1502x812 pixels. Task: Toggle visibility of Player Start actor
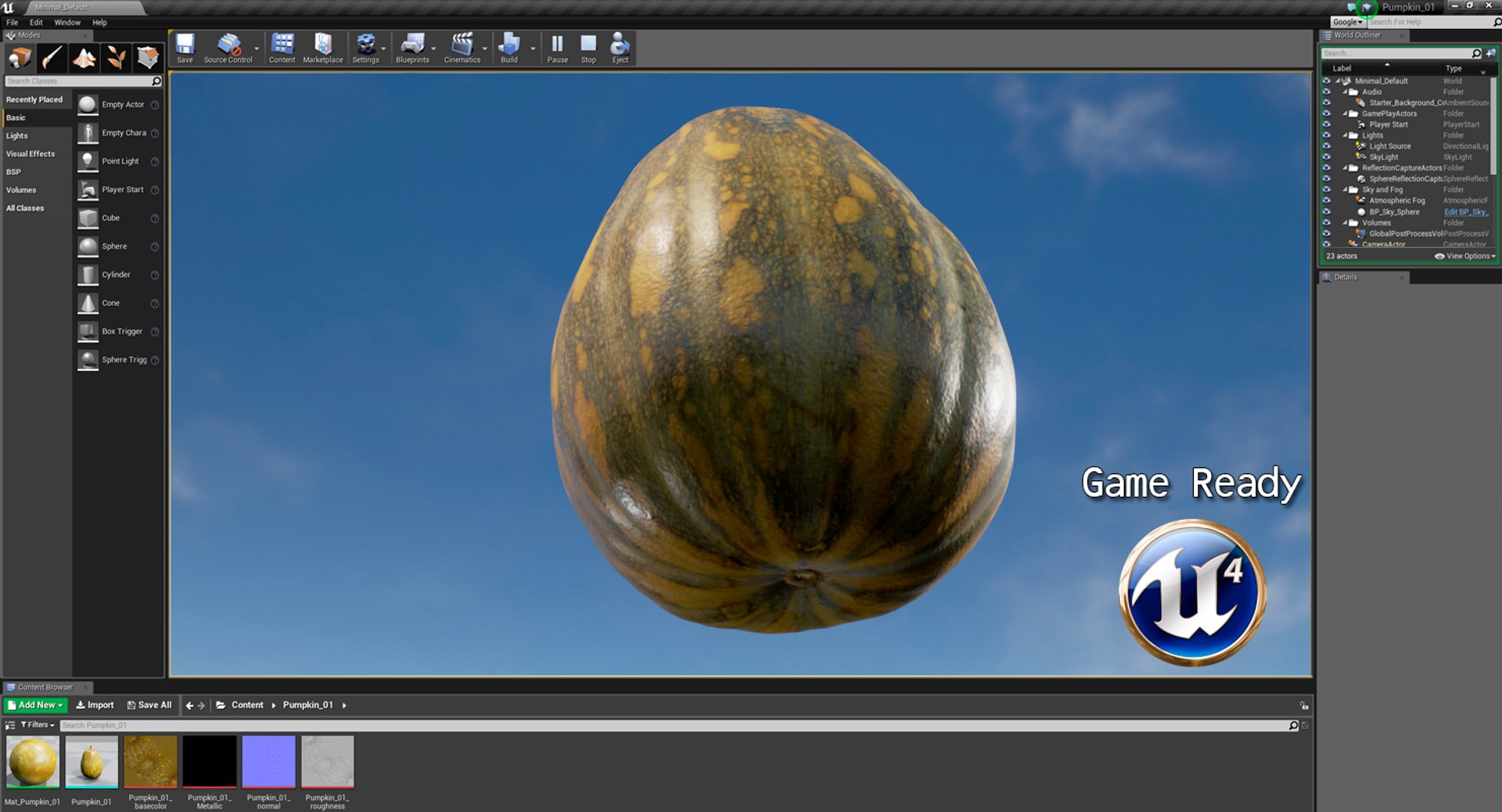point(1326,124)
